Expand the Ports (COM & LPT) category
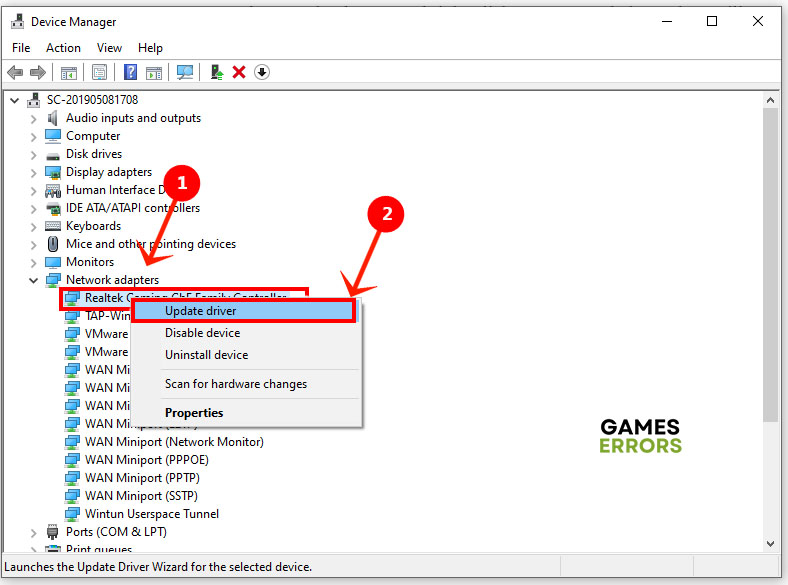The height and width of the screenshot is (585, 788). tap(33, 533)
